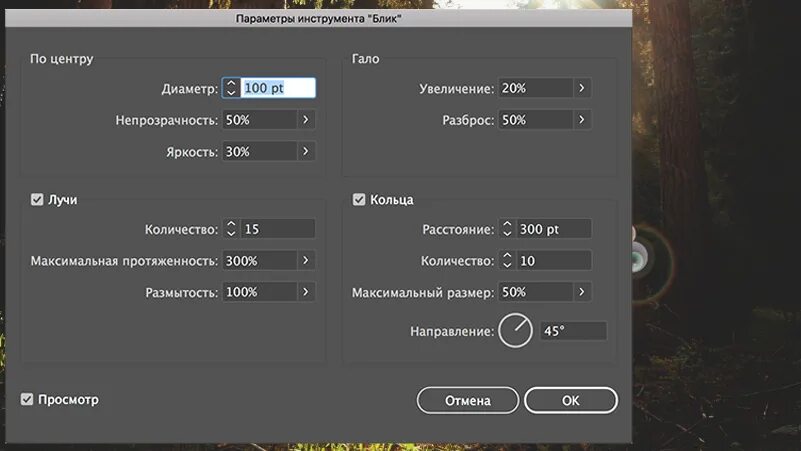Click the По центру section label
801x451 pixels.
(x=61, y=59)
